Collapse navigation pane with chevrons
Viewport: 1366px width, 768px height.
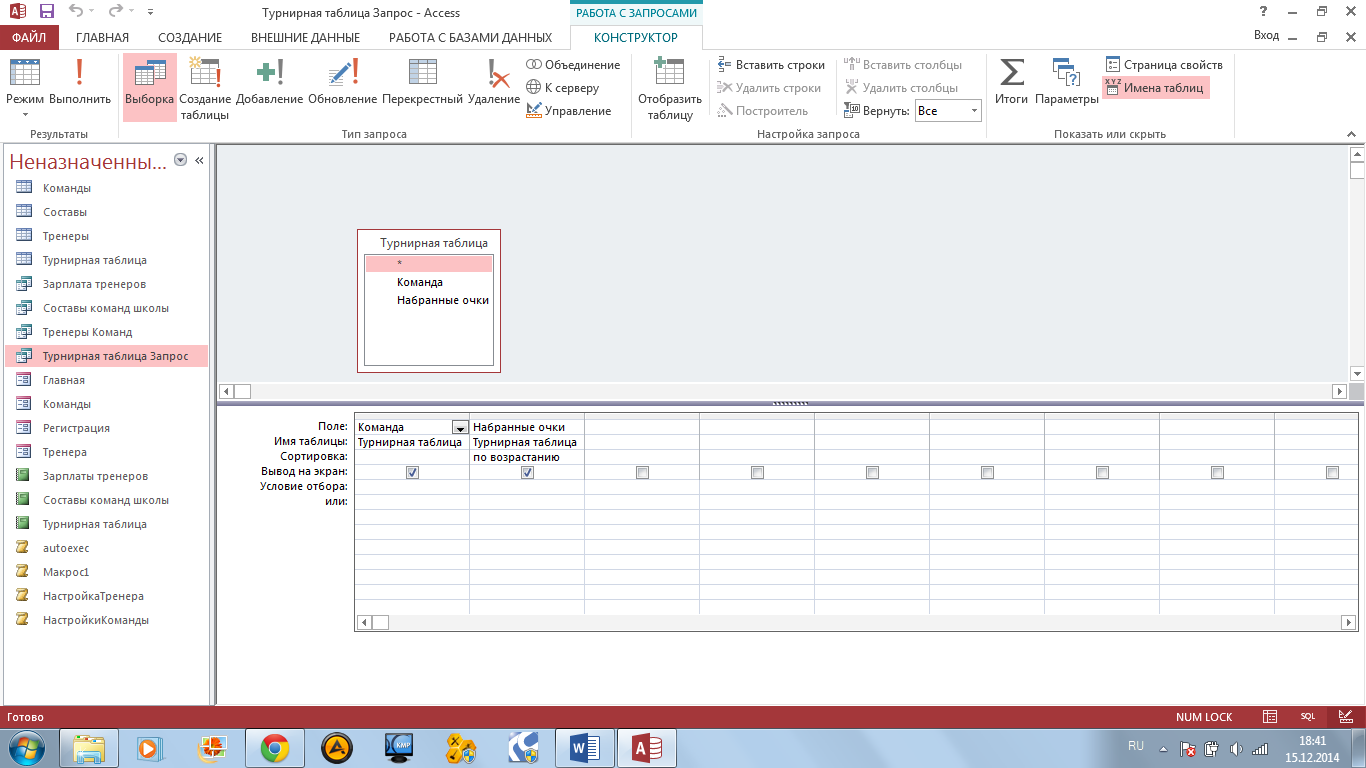pyautogui.click(x=199, y=160)
